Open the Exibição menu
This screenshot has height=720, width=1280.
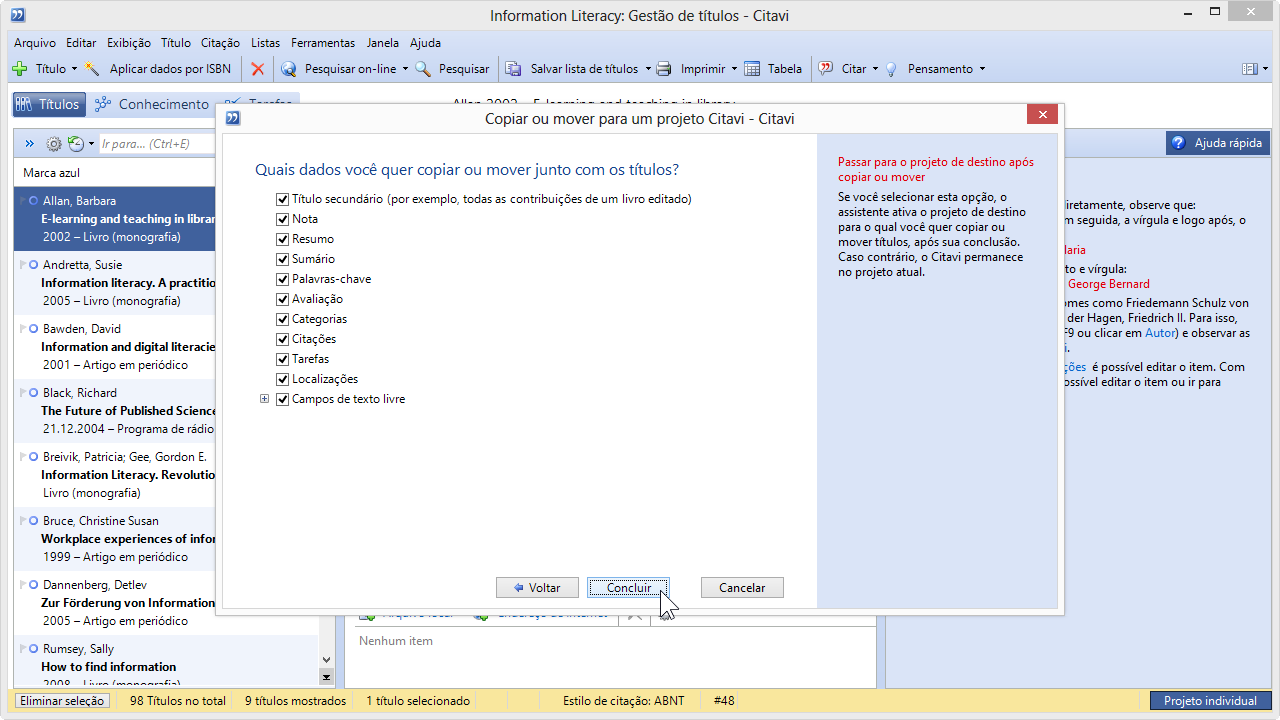(128, 43)
